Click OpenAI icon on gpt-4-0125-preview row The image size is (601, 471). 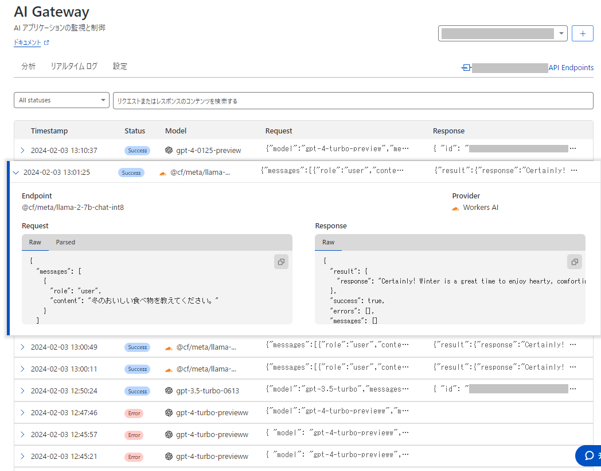pos(169,150)
